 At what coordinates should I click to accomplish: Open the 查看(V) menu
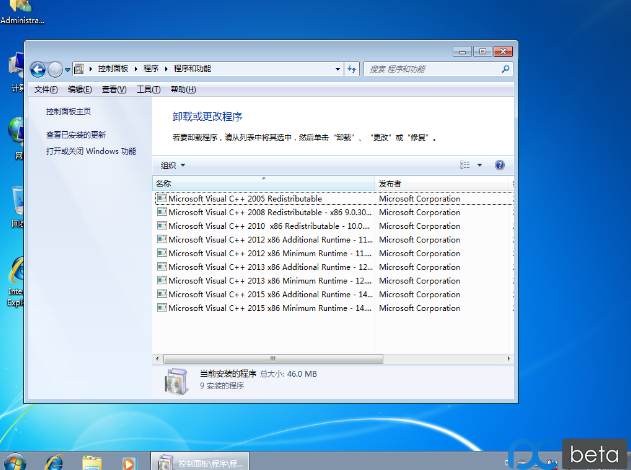click(114, 90)
